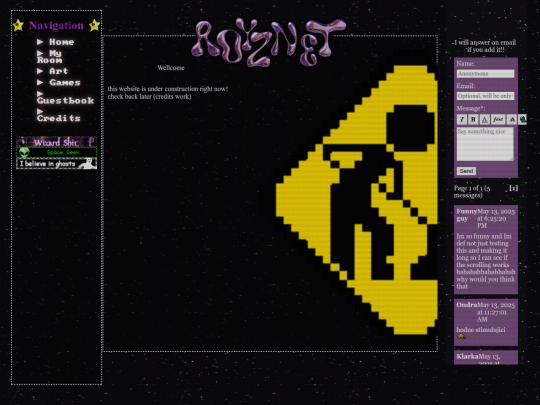Click the "hodne stimulujici" message text
This screenshot has width=540, height=405.
point(481,330)
